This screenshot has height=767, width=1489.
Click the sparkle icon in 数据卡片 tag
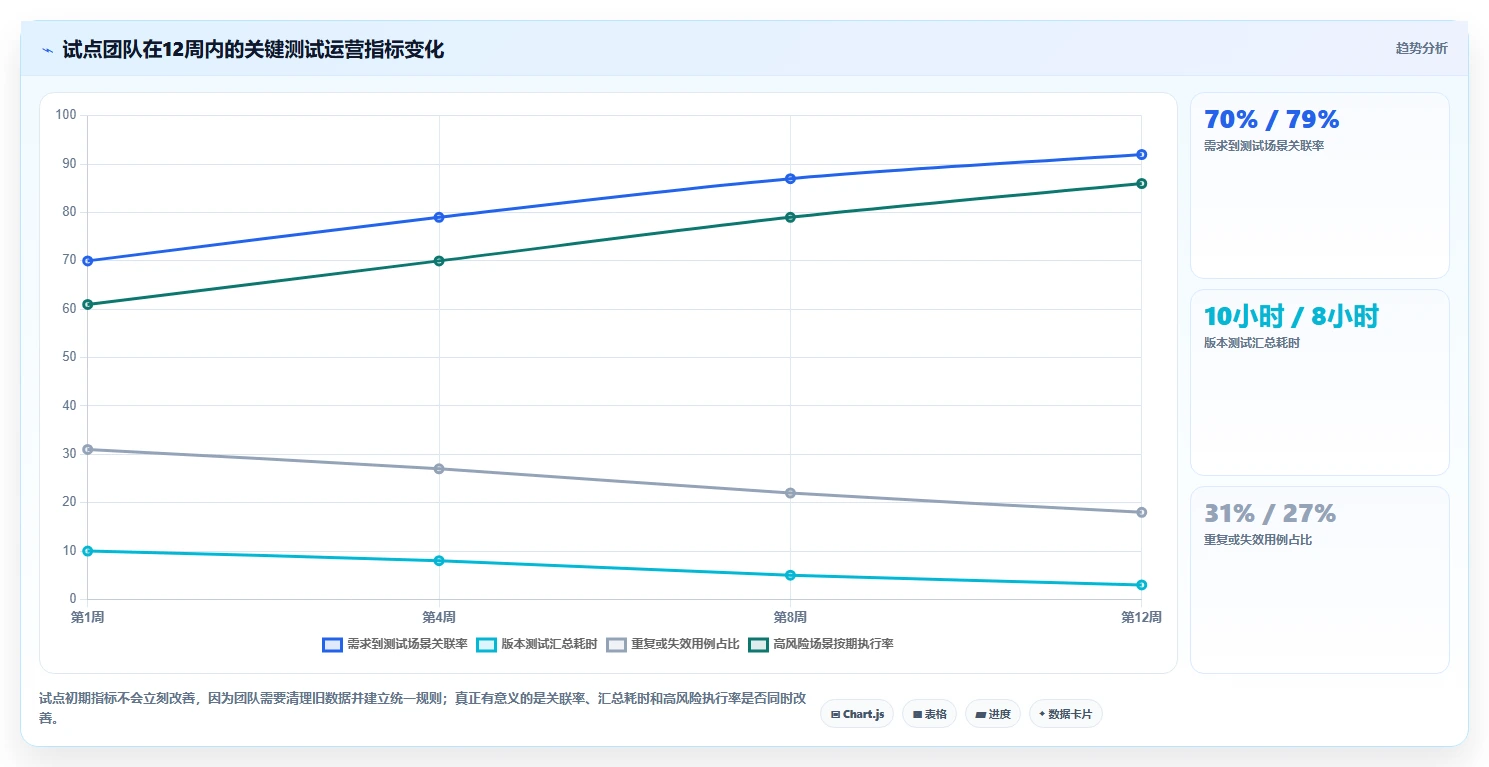(1042, 714)
